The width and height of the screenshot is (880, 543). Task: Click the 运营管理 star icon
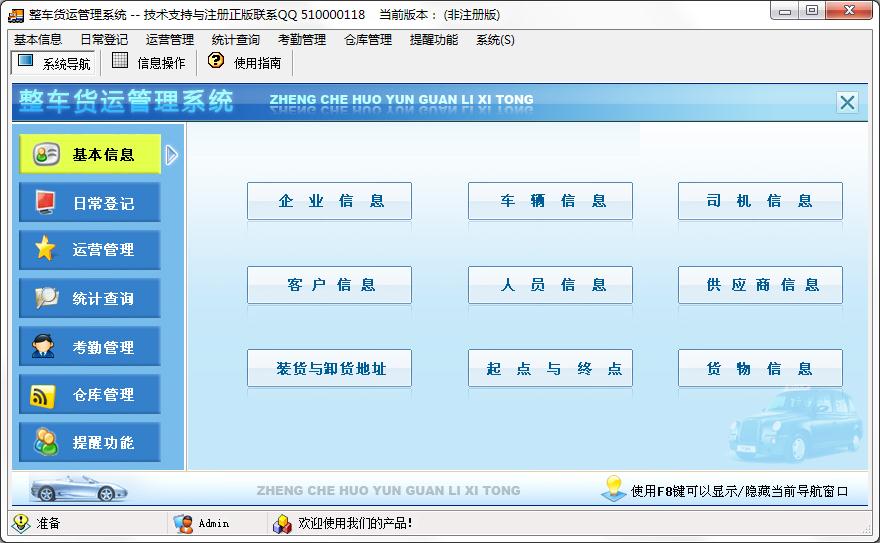click(45, 248)
